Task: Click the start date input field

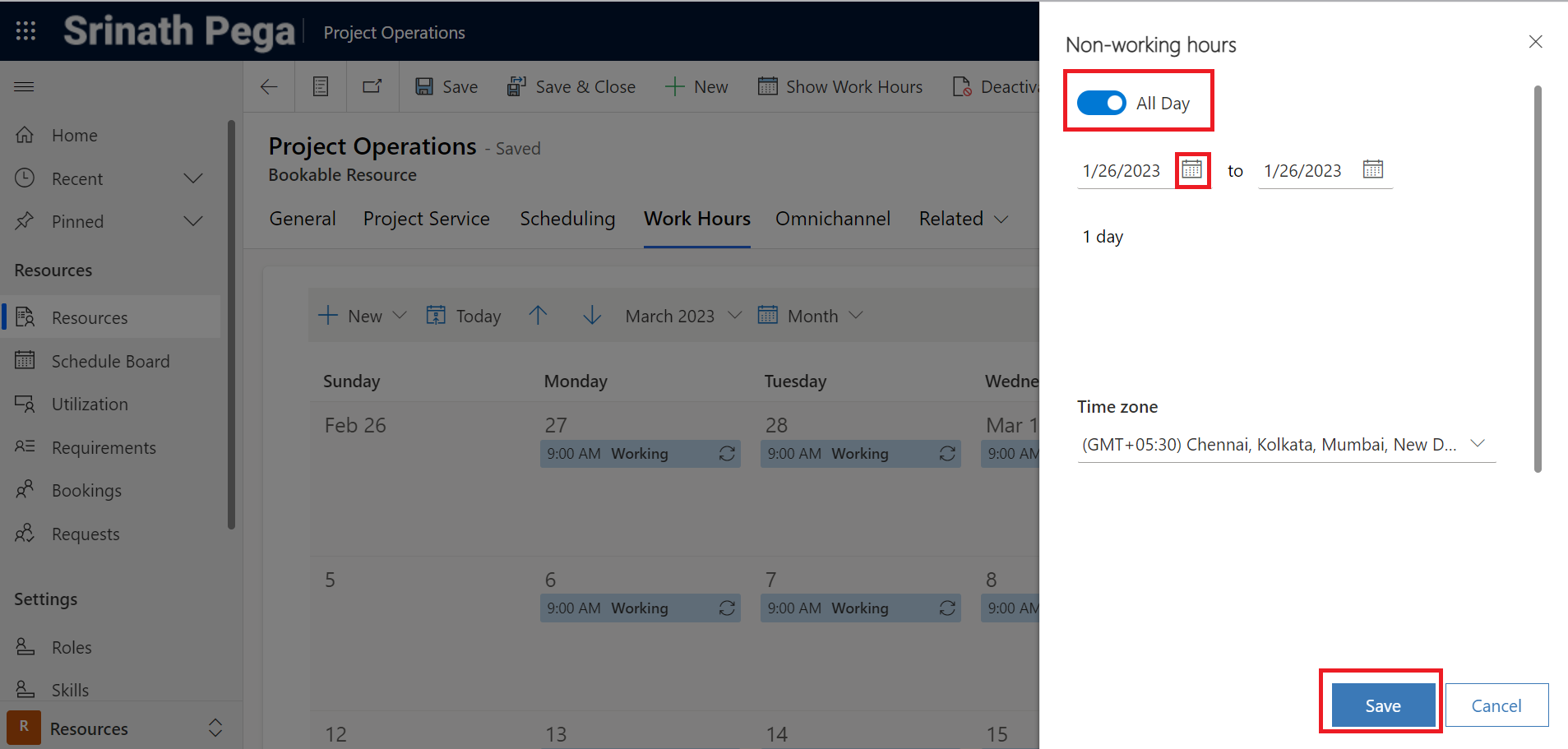Action: (x=1123, y=171)
